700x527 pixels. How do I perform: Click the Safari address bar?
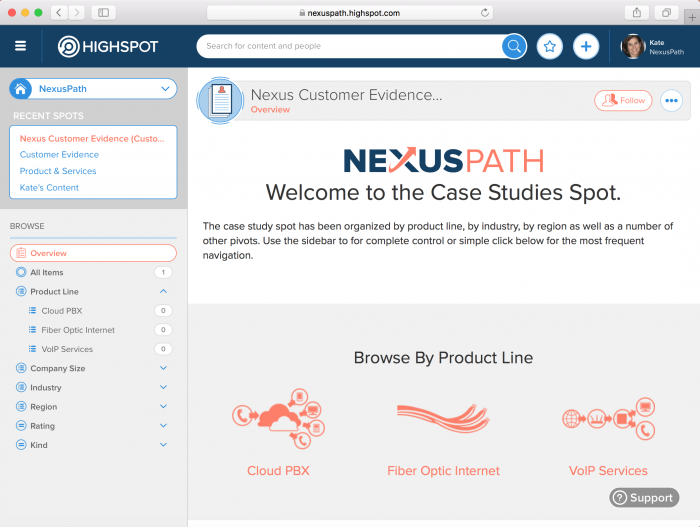click(350, 13)
